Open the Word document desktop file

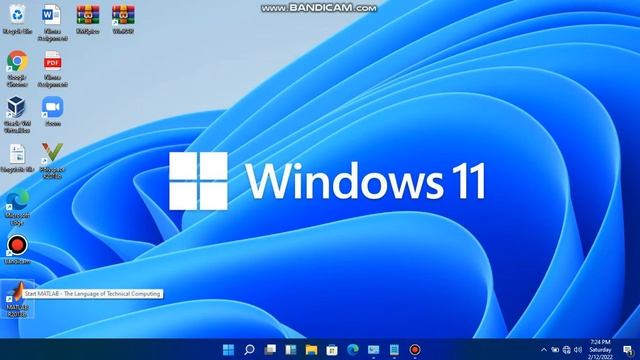(52, 22)
